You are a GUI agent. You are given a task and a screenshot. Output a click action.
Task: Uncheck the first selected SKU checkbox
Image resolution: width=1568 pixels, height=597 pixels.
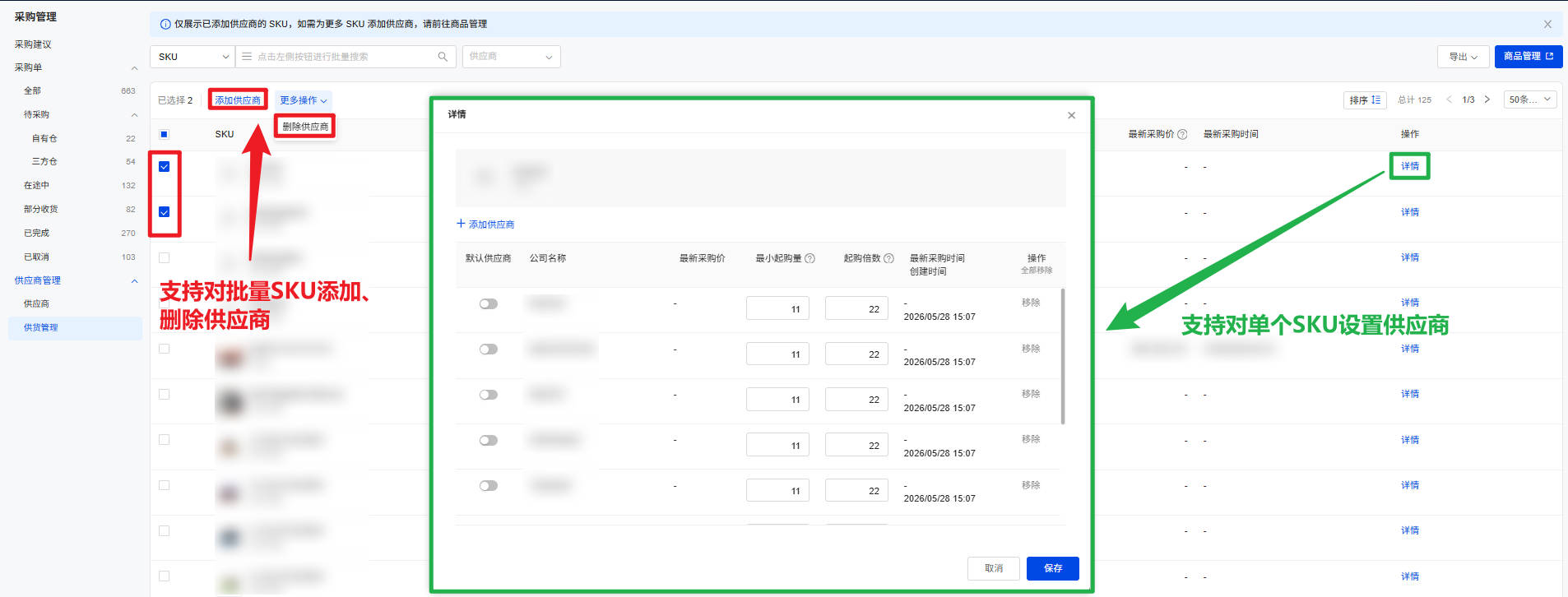coord(164,167)
